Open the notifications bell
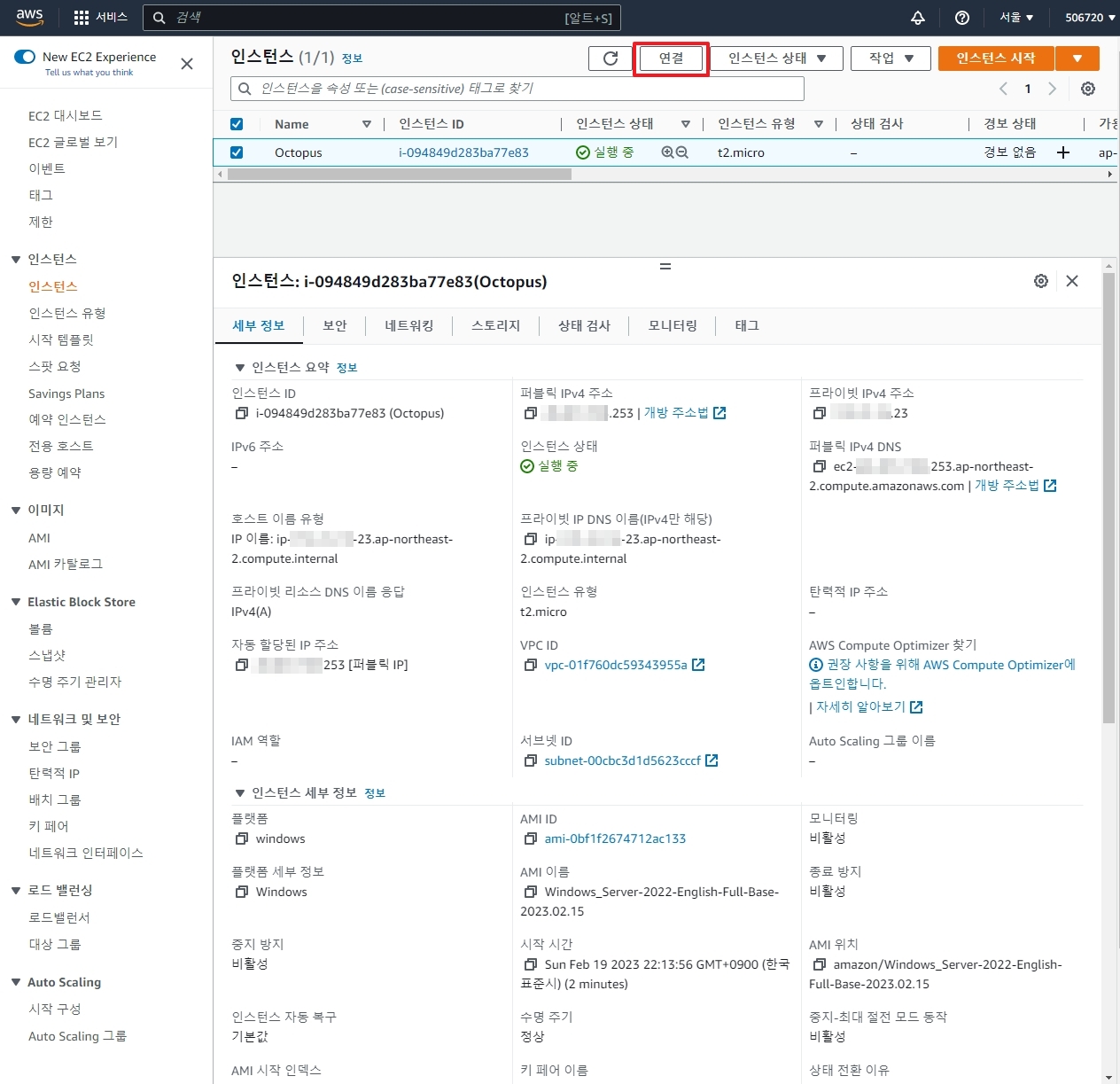This screenshot has height=1084, width=1120. click(x=918, y=18)
